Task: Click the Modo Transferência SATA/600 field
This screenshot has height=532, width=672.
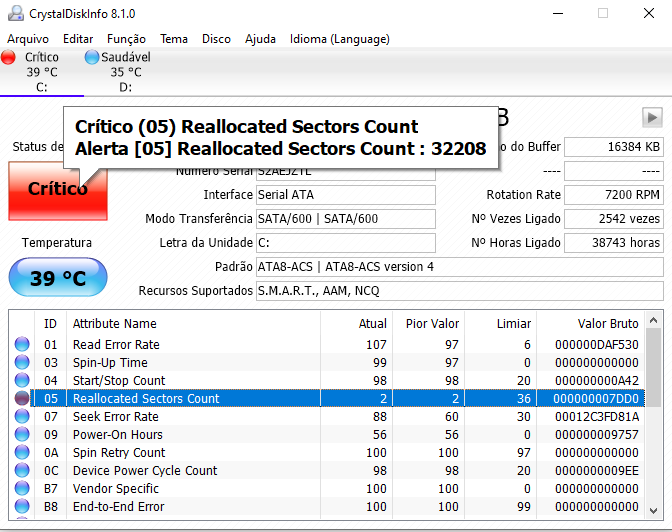Action: (346, 219)
